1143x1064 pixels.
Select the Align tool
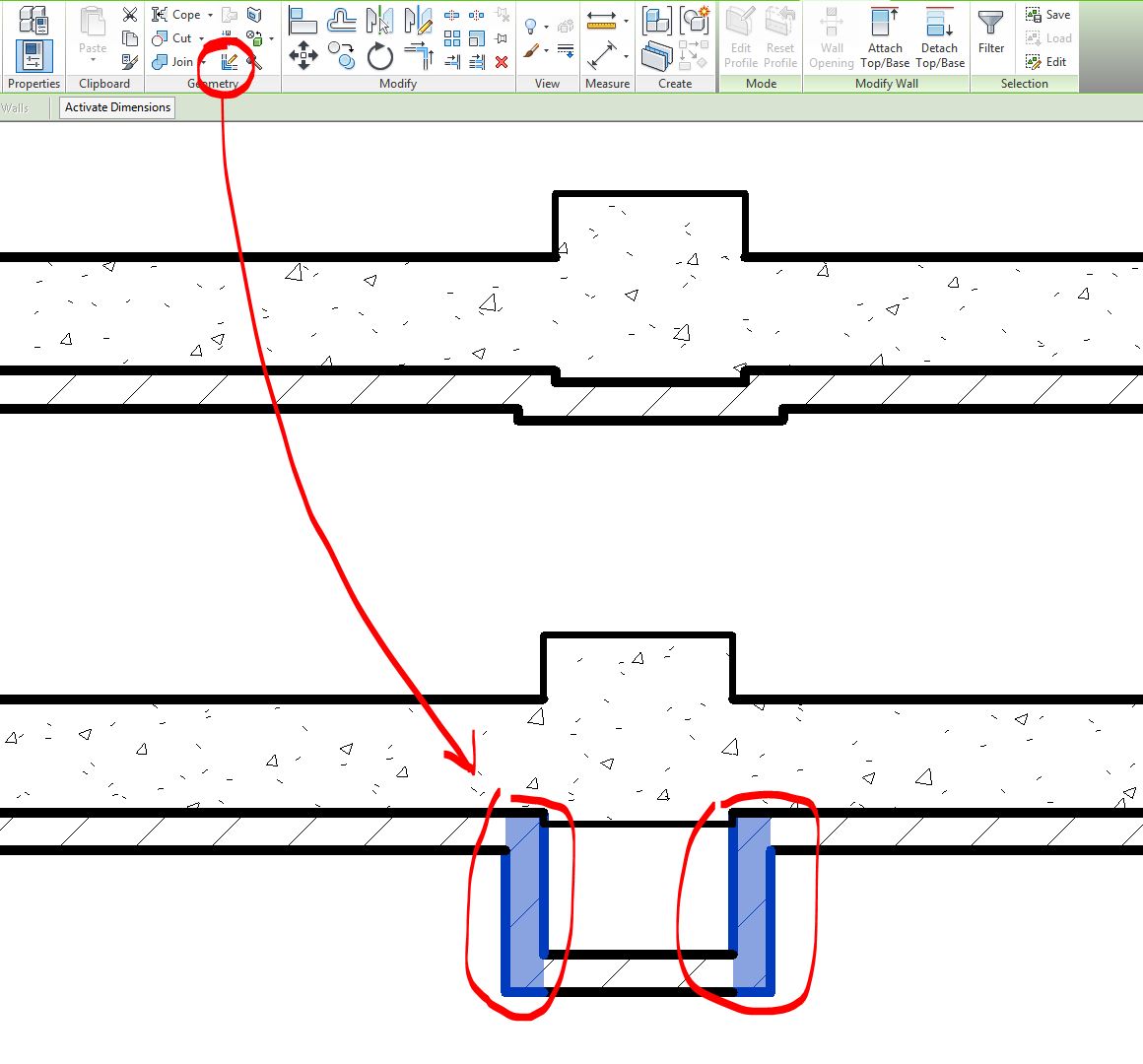(x=303, y=21)
